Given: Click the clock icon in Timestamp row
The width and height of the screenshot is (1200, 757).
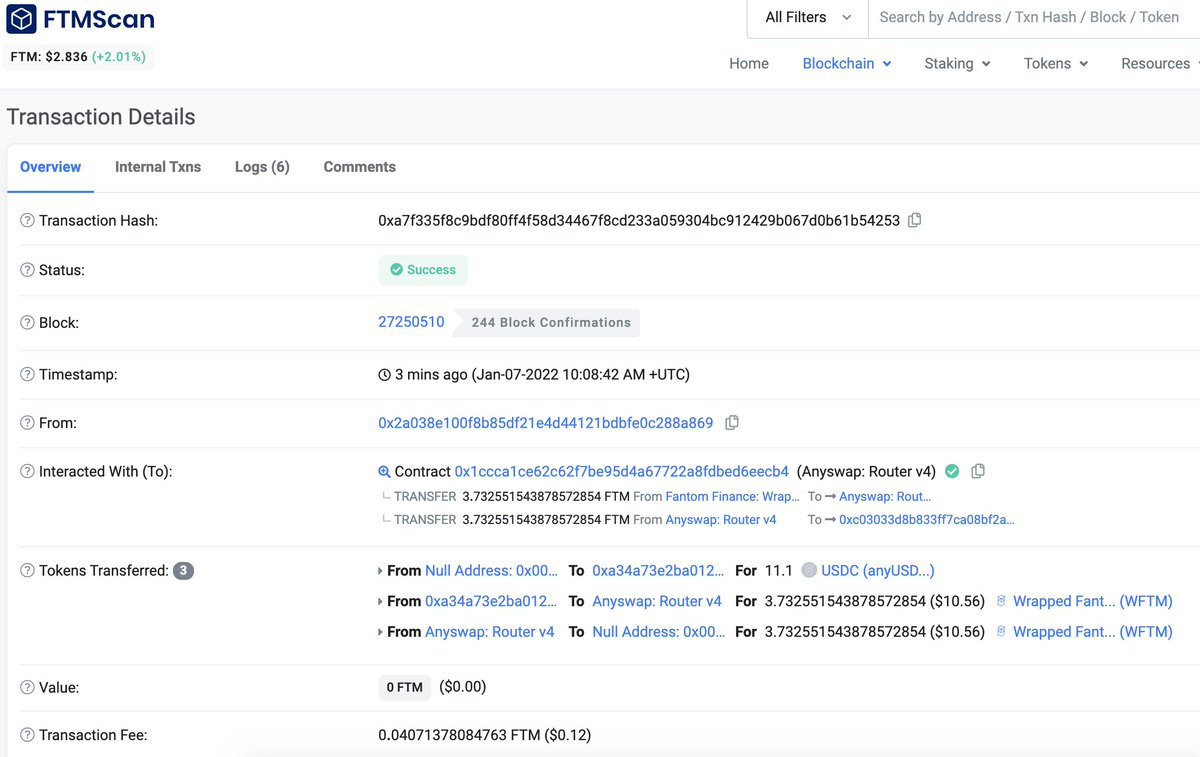Looking at the screenshot, I should 384,375.
